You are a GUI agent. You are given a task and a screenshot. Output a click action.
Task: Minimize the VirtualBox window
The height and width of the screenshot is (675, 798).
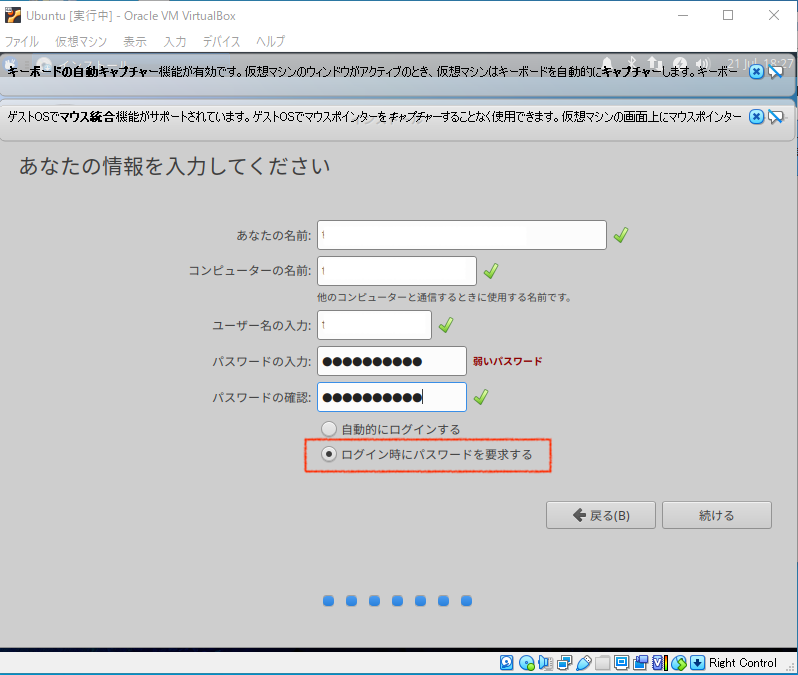(683, 15)
